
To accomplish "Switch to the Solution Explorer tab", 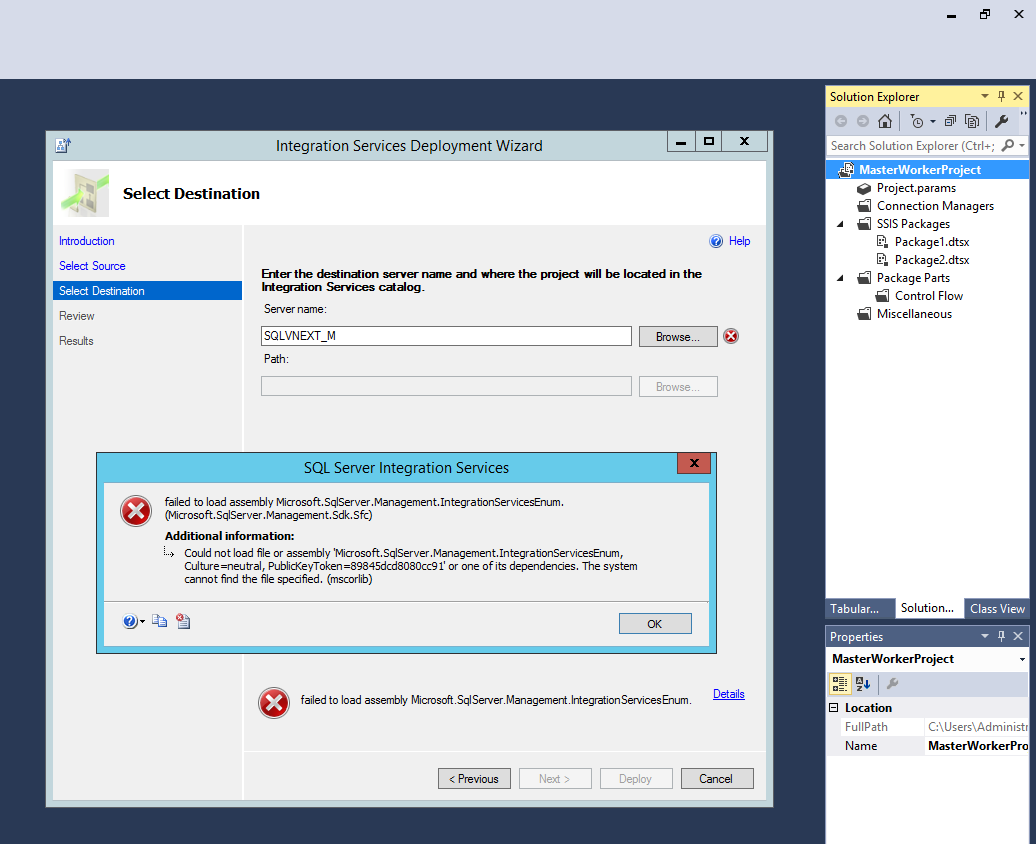I will [x=927, y=608].
